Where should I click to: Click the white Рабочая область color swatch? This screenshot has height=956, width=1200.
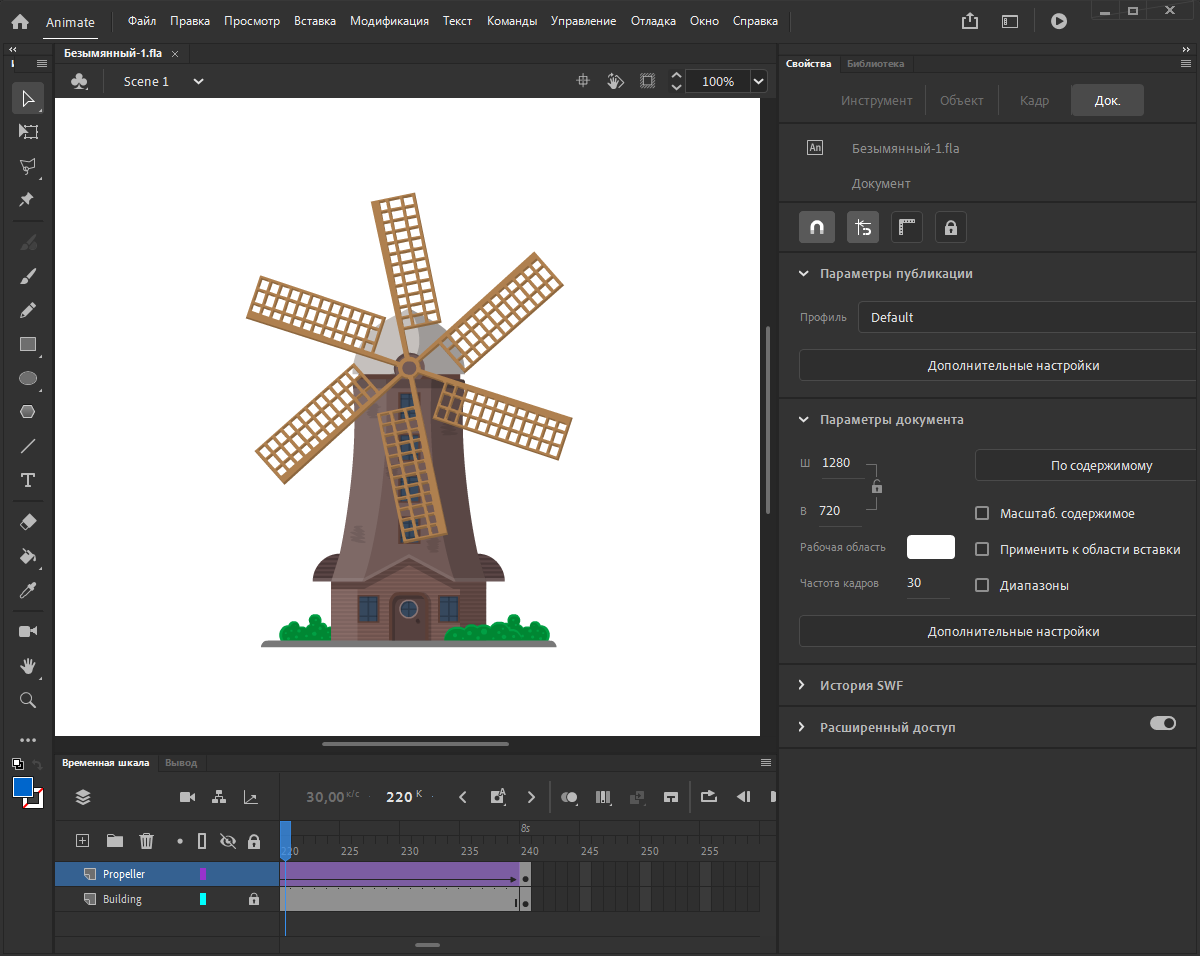pyautogui.click(x=930, y=547)
